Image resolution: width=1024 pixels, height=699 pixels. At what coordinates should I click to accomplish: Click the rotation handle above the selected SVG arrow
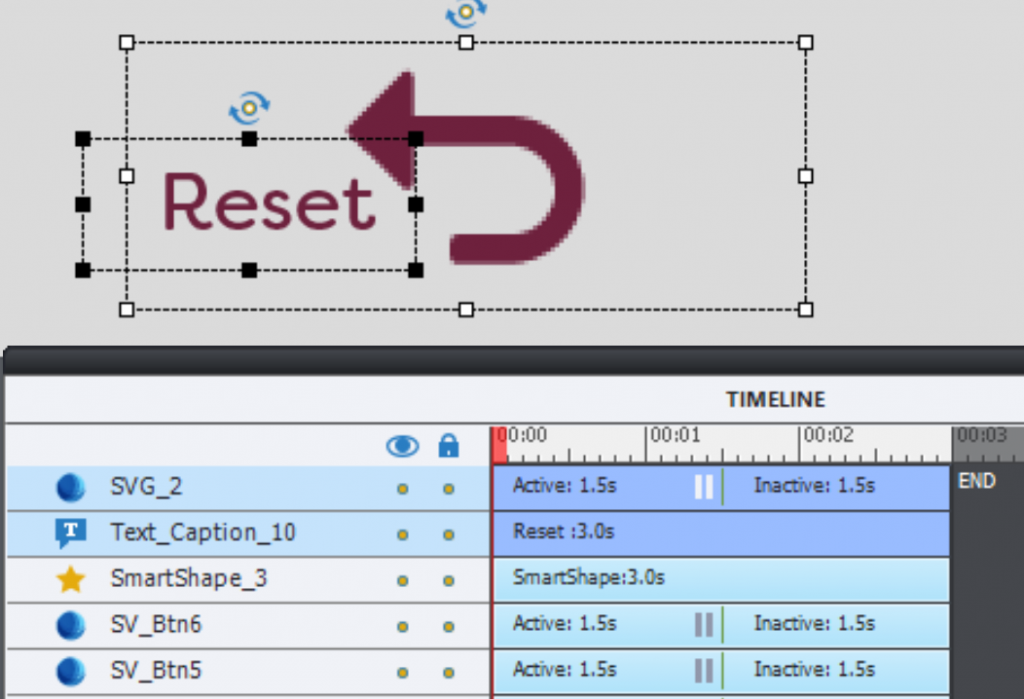[x=466, y=13]
